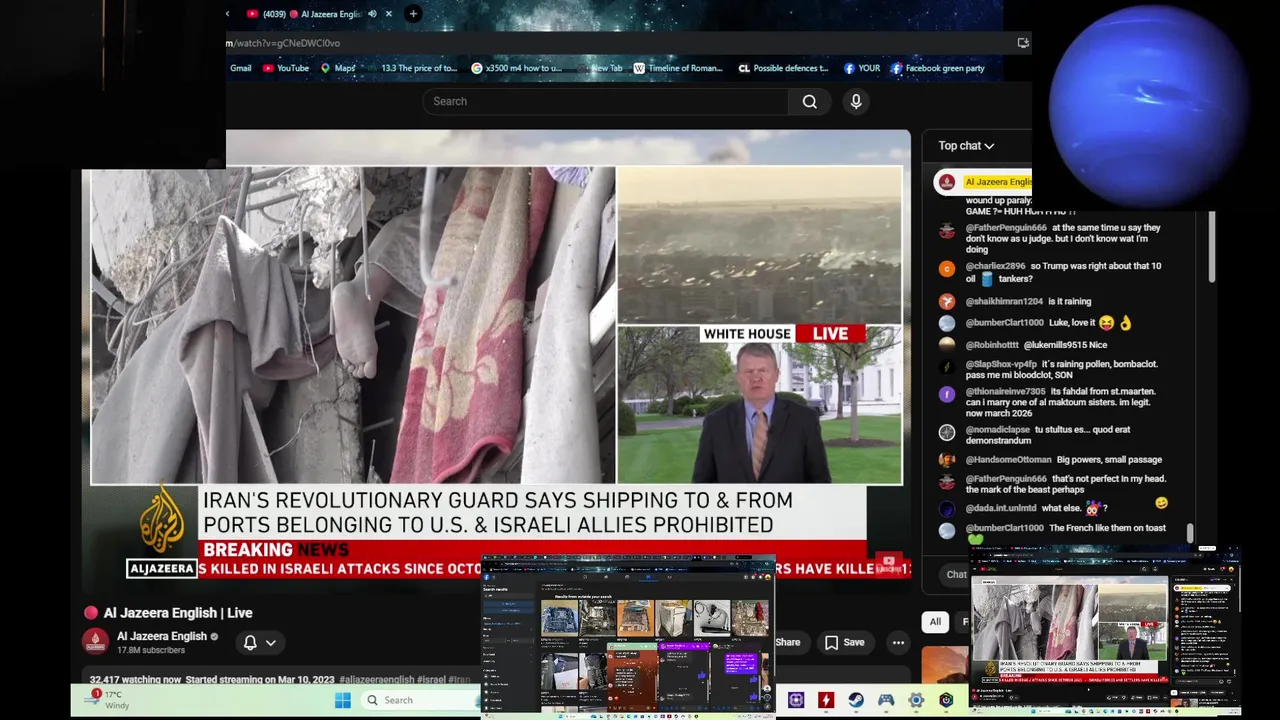Viewport: 1280px width, 720px height.
Task: Click the #aljazeeraenglish hashtag
Action: click(x=376, y=680)
